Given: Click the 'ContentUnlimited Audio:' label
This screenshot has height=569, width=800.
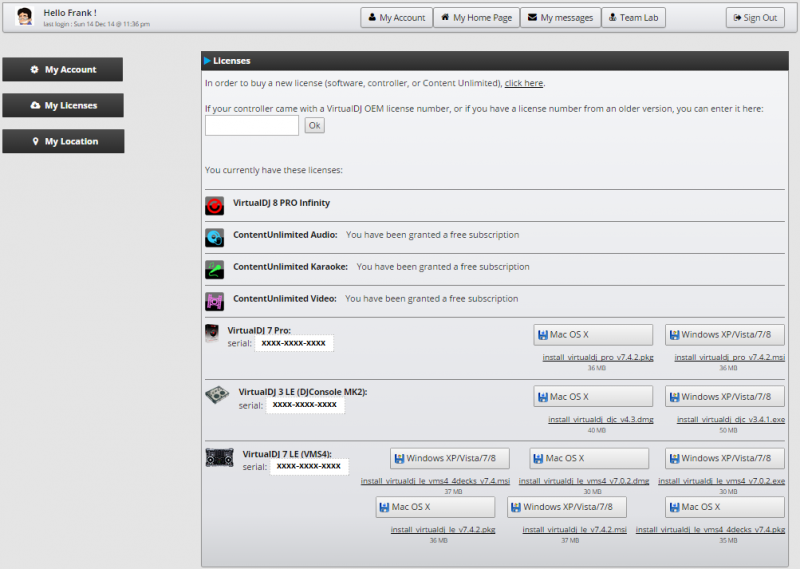Looking at the screenshot, I should 285,235.
